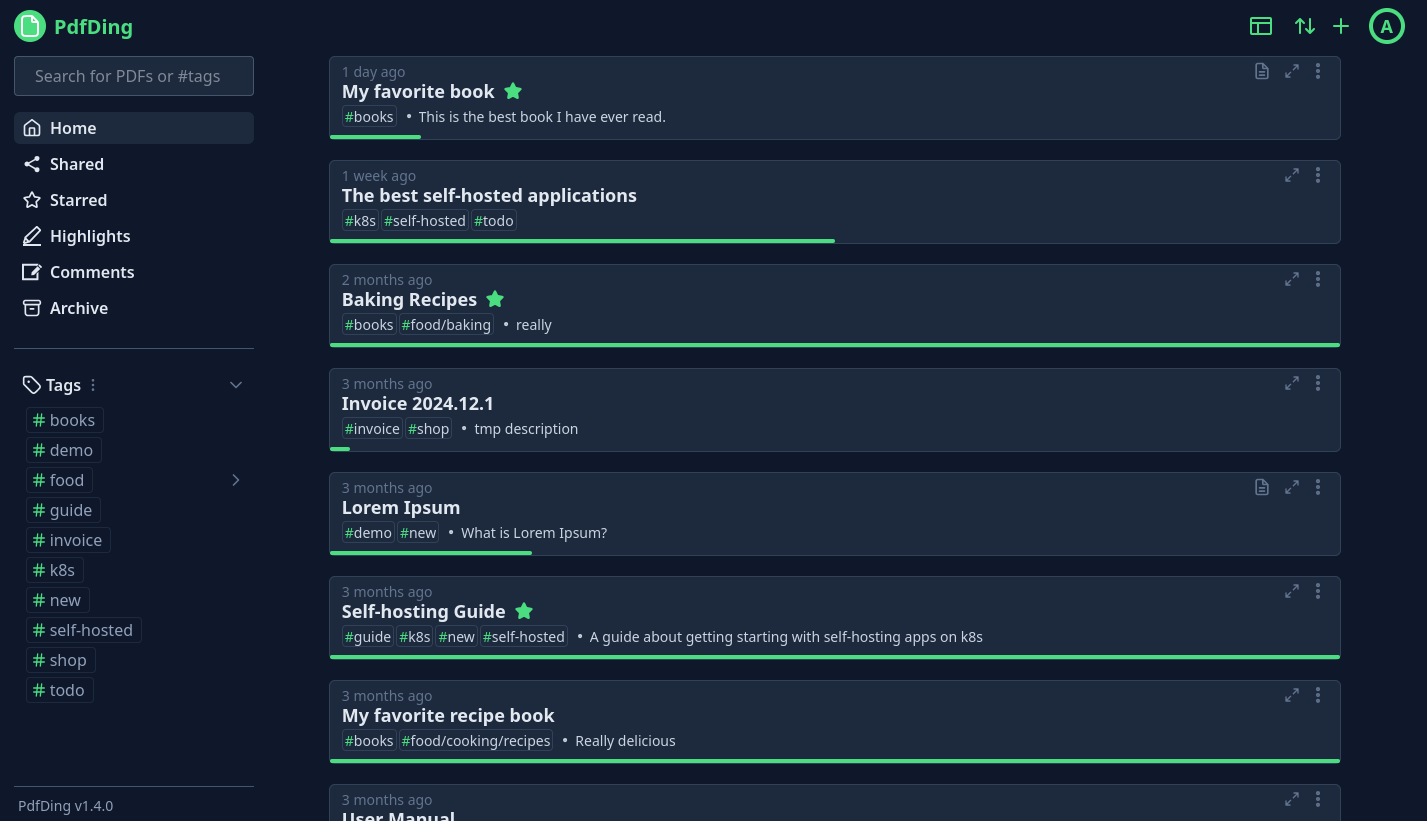
Task: Unstar the Baking Recipes PDF
Action: (x=495, y=299)
